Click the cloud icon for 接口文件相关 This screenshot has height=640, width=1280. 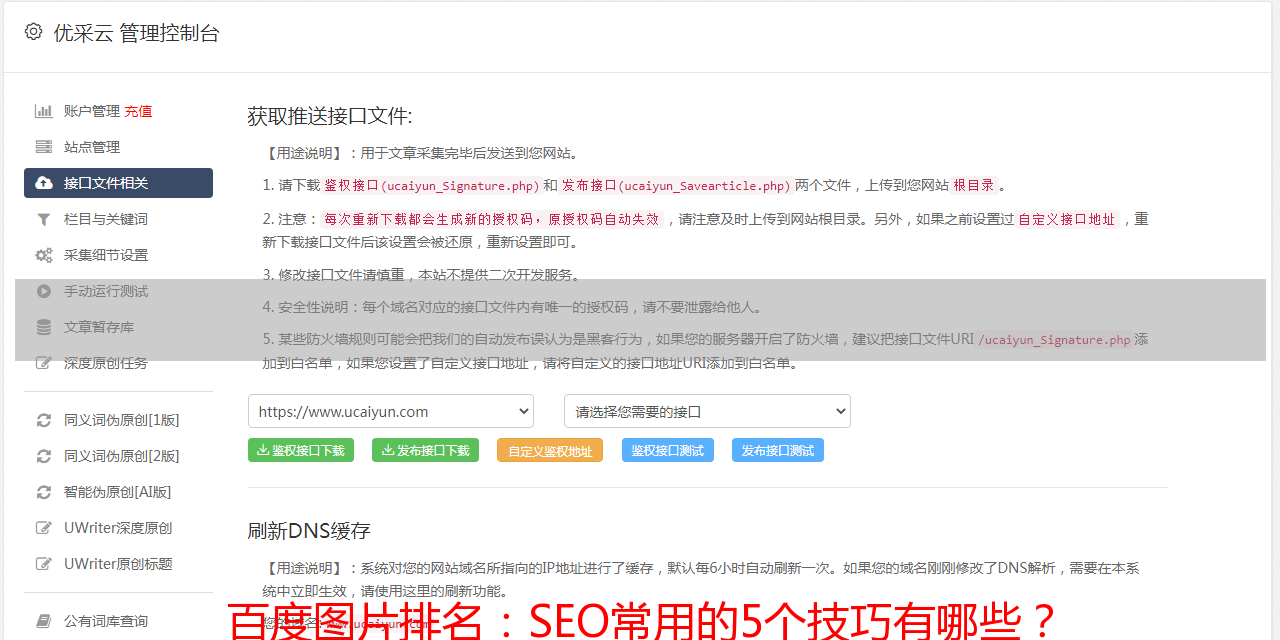click(x=44, y=183)
